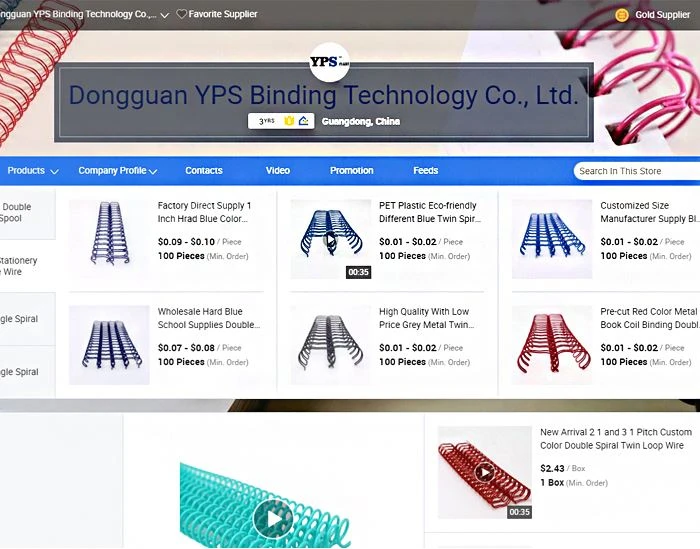Click the Gold Supplier label

pos(662,15)
